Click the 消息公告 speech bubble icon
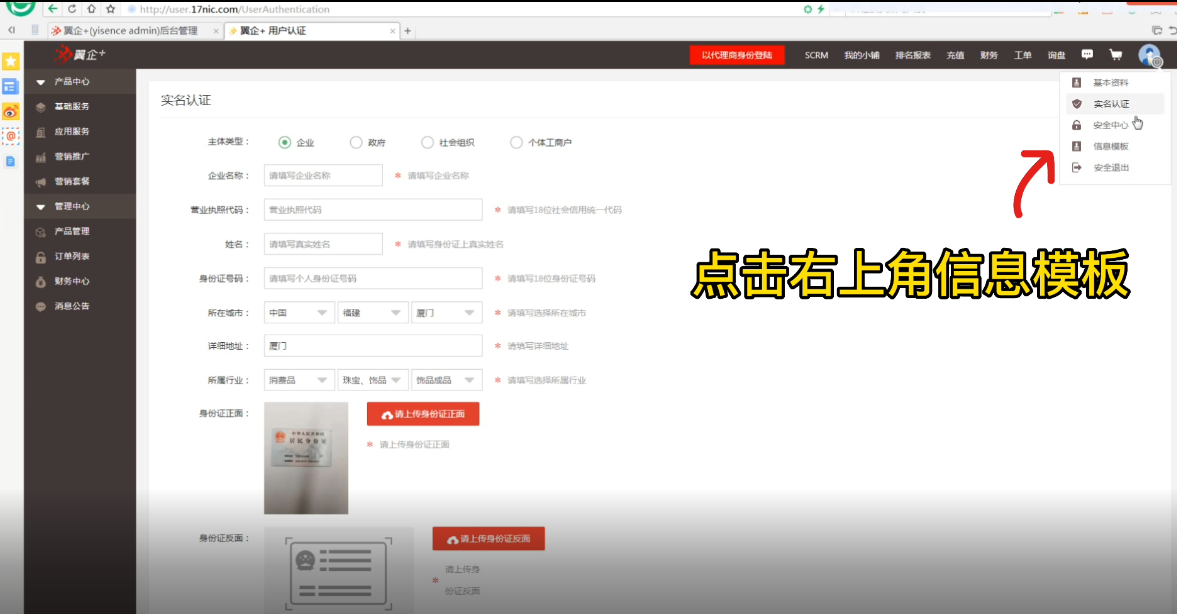 (x=41, y=306)
